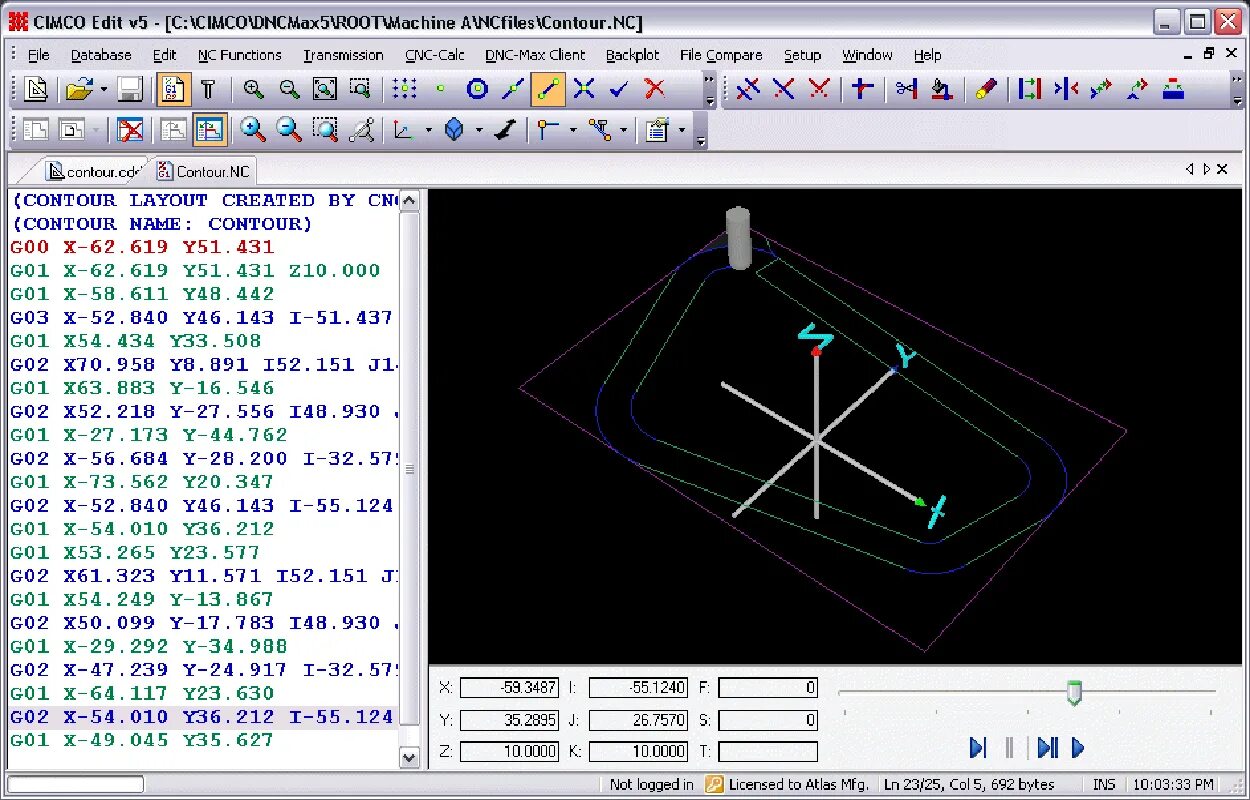Open the NC Functions menu
This screenshot has height=800, width=1250.
pos(240,55)
